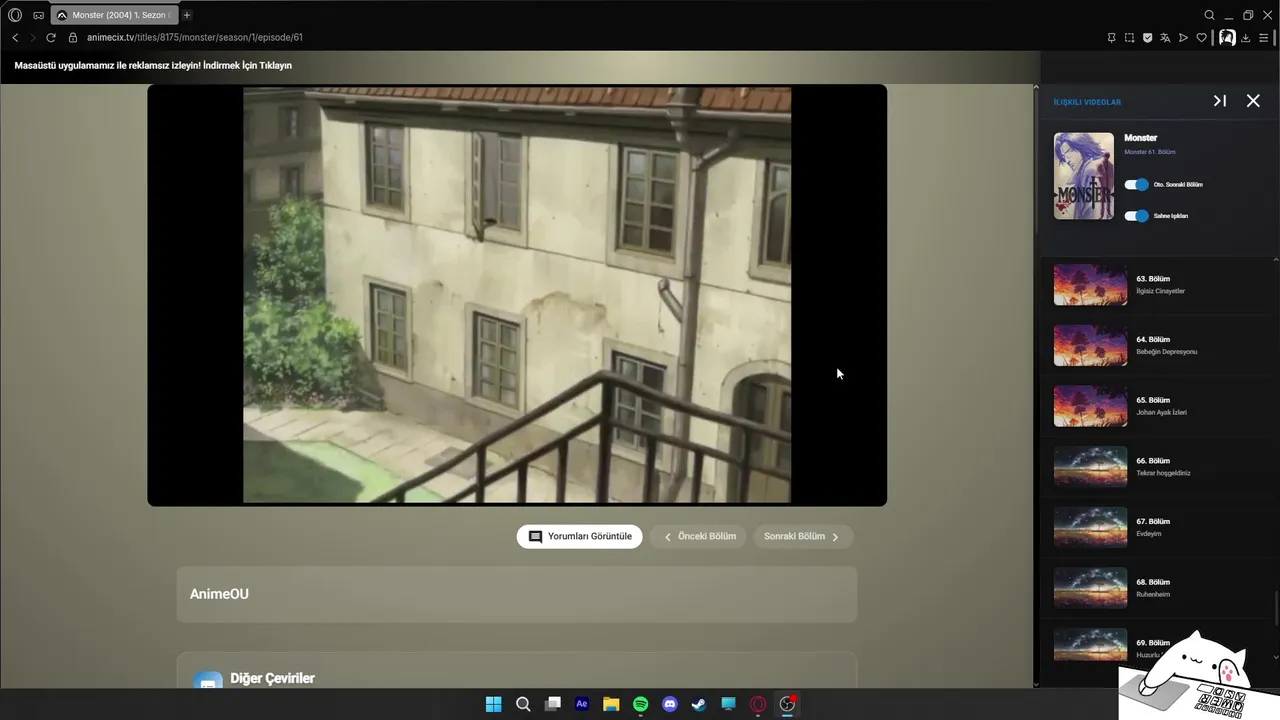Open the tab search magnifier icon
Image resolution: width=1280 pixels, height=720 pixels.
tap(1210, 15)
